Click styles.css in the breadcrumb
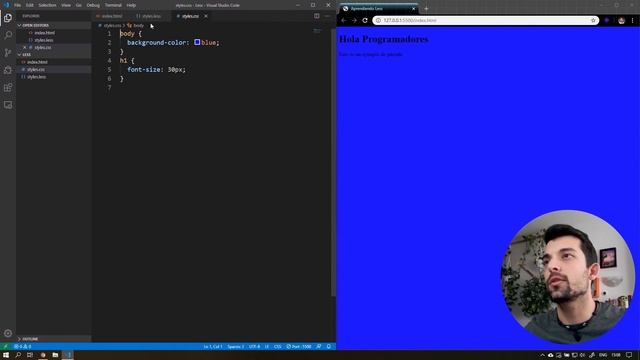This screenshot has width=640, height=360. tap(112, 25)
